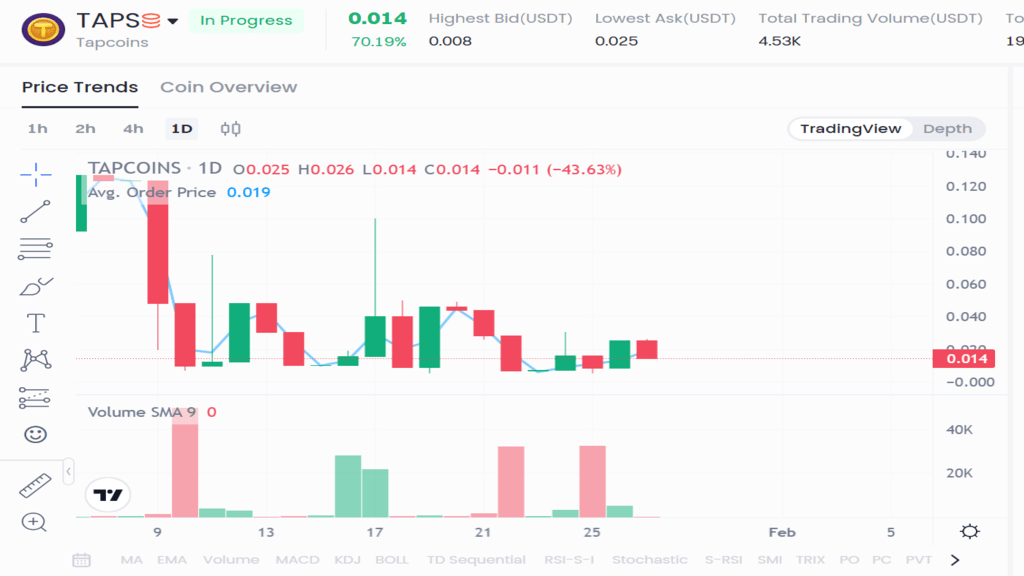Open the horizontal lines Fib tool
1024x576 pixels.
coord(35,249)
